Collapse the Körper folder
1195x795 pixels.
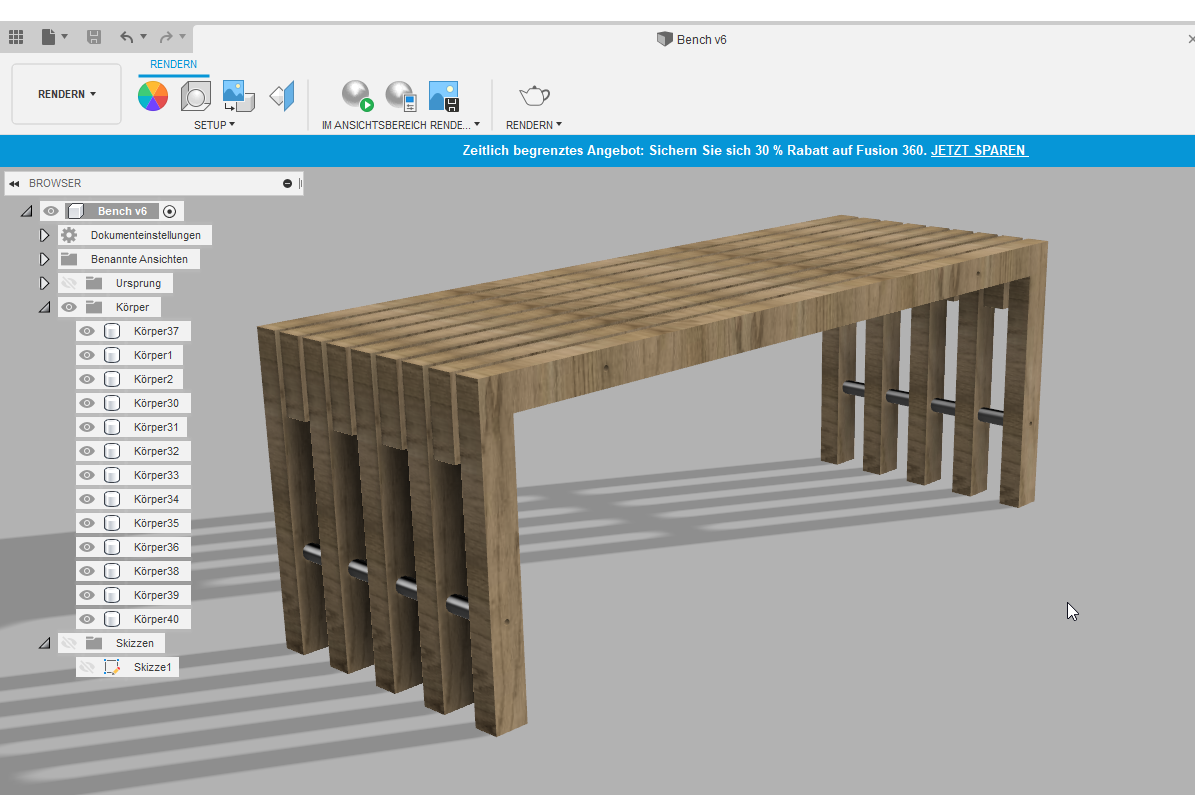coord(44,306)
